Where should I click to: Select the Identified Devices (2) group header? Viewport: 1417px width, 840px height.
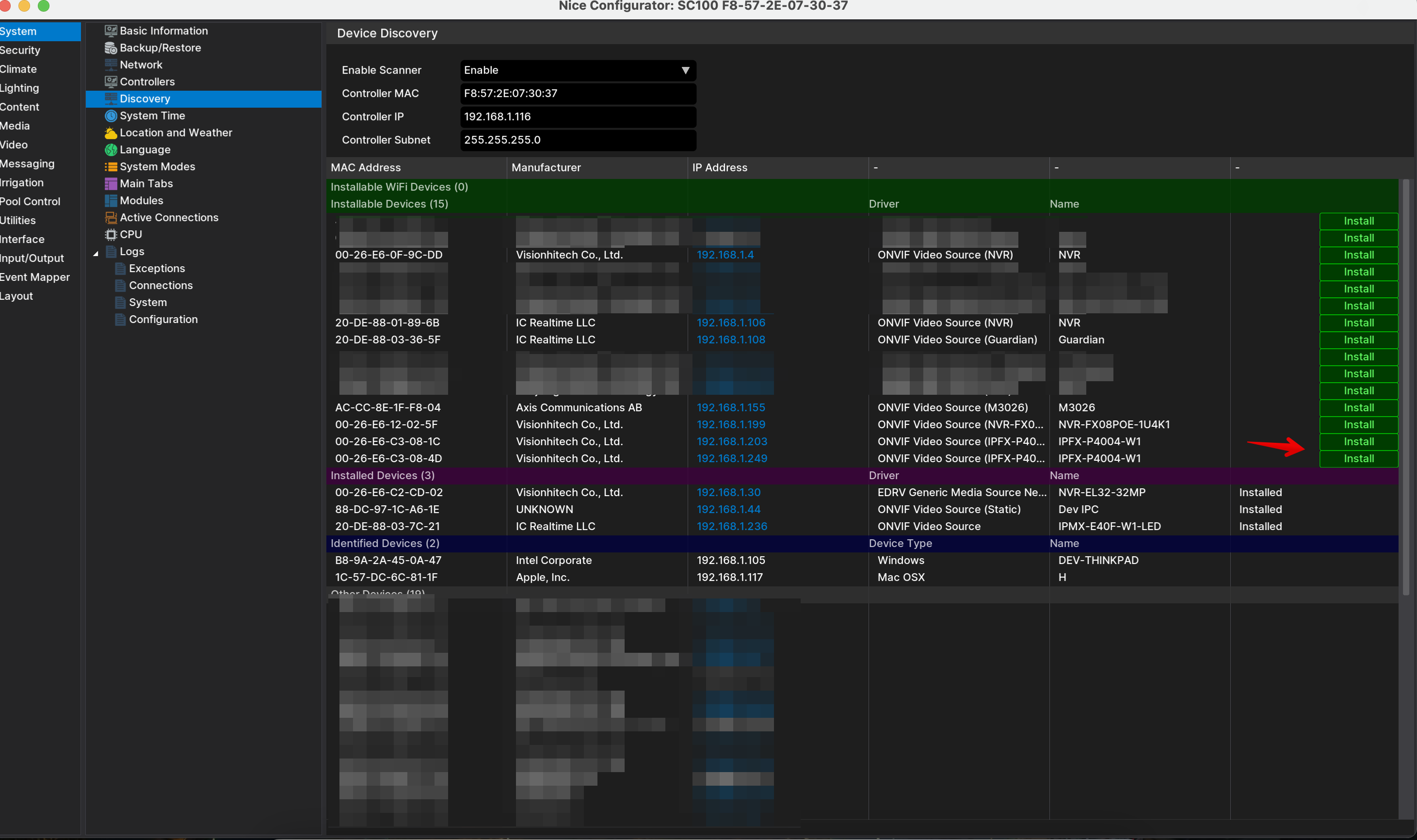tap(862, 543)
